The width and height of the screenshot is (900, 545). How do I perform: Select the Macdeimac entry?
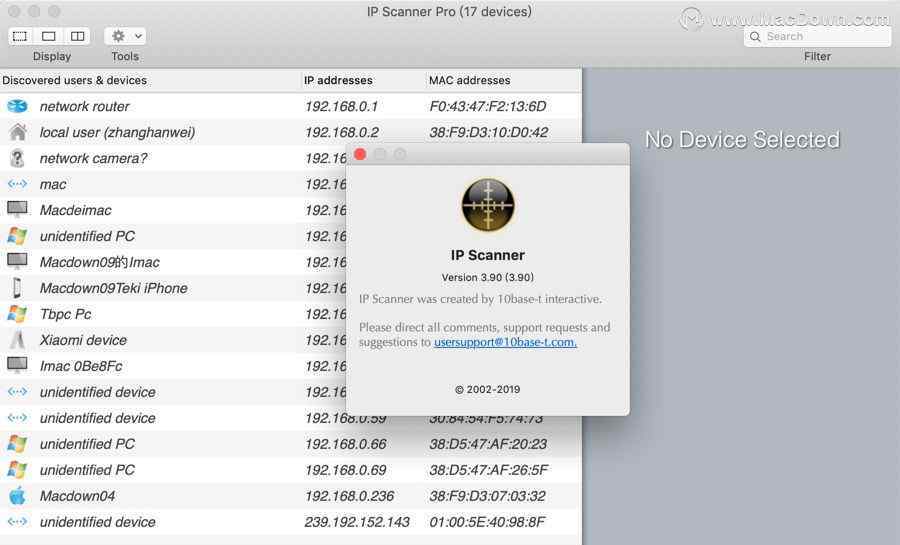click(76, 210)
